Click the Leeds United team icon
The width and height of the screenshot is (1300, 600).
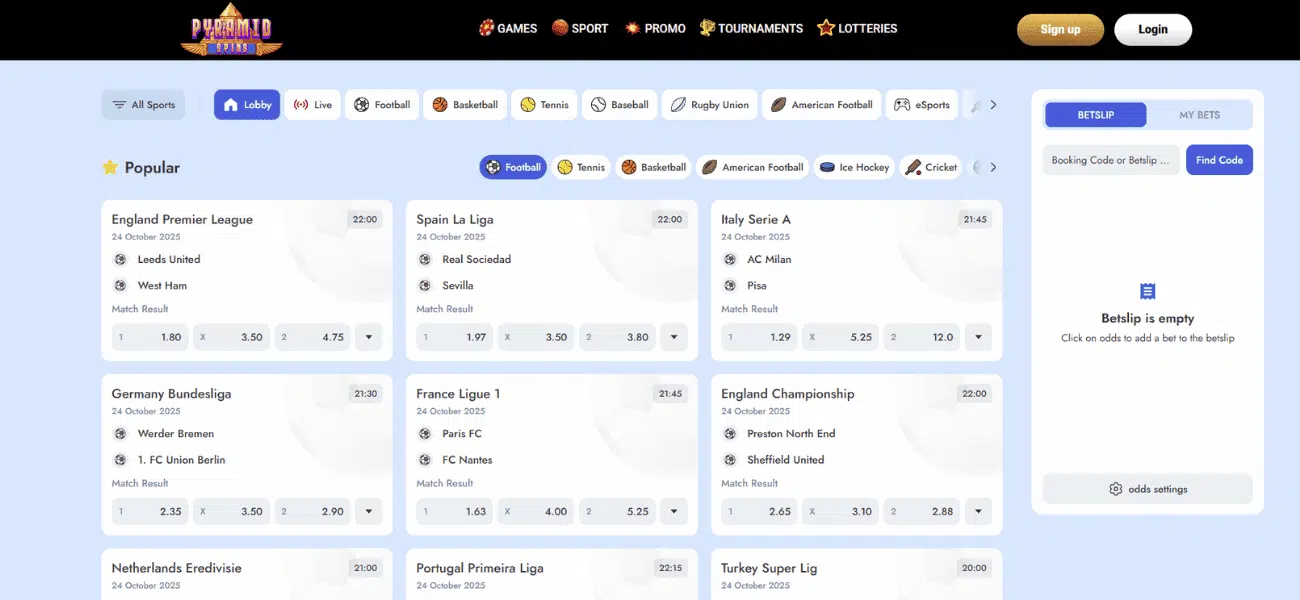point(120,259)
